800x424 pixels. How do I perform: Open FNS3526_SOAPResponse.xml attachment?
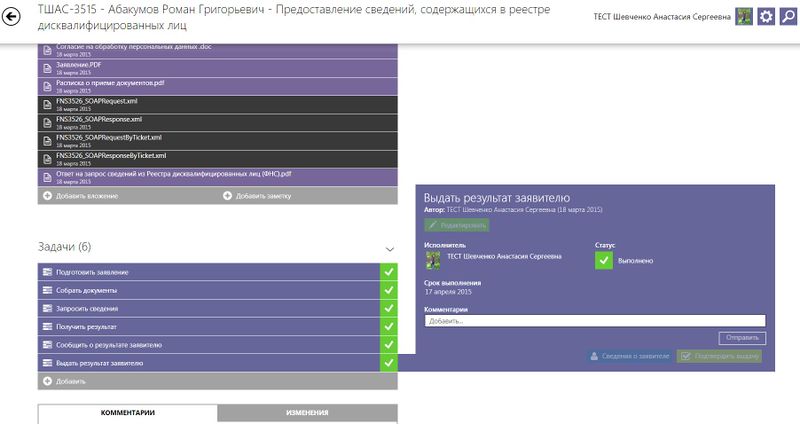[217, 123]
